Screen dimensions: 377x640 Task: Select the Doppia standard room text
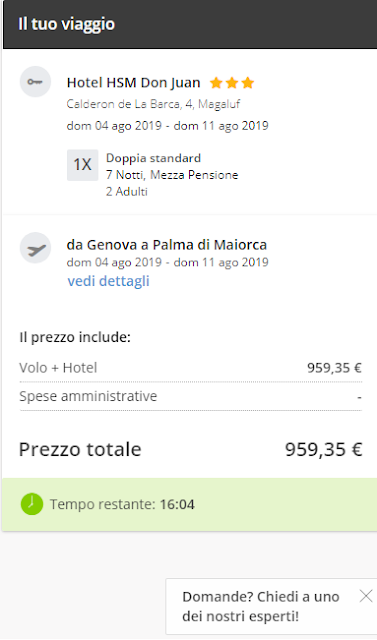[x=153, y=158]
